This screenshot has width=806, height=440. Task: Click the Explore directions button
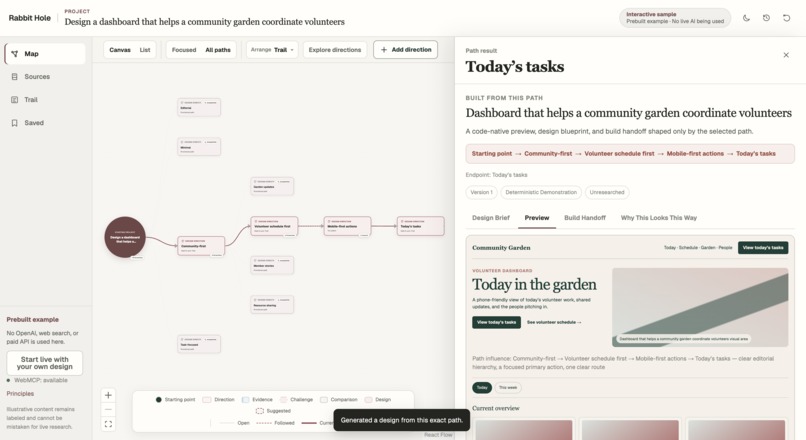pyautogui.click(x=335, y=50)
